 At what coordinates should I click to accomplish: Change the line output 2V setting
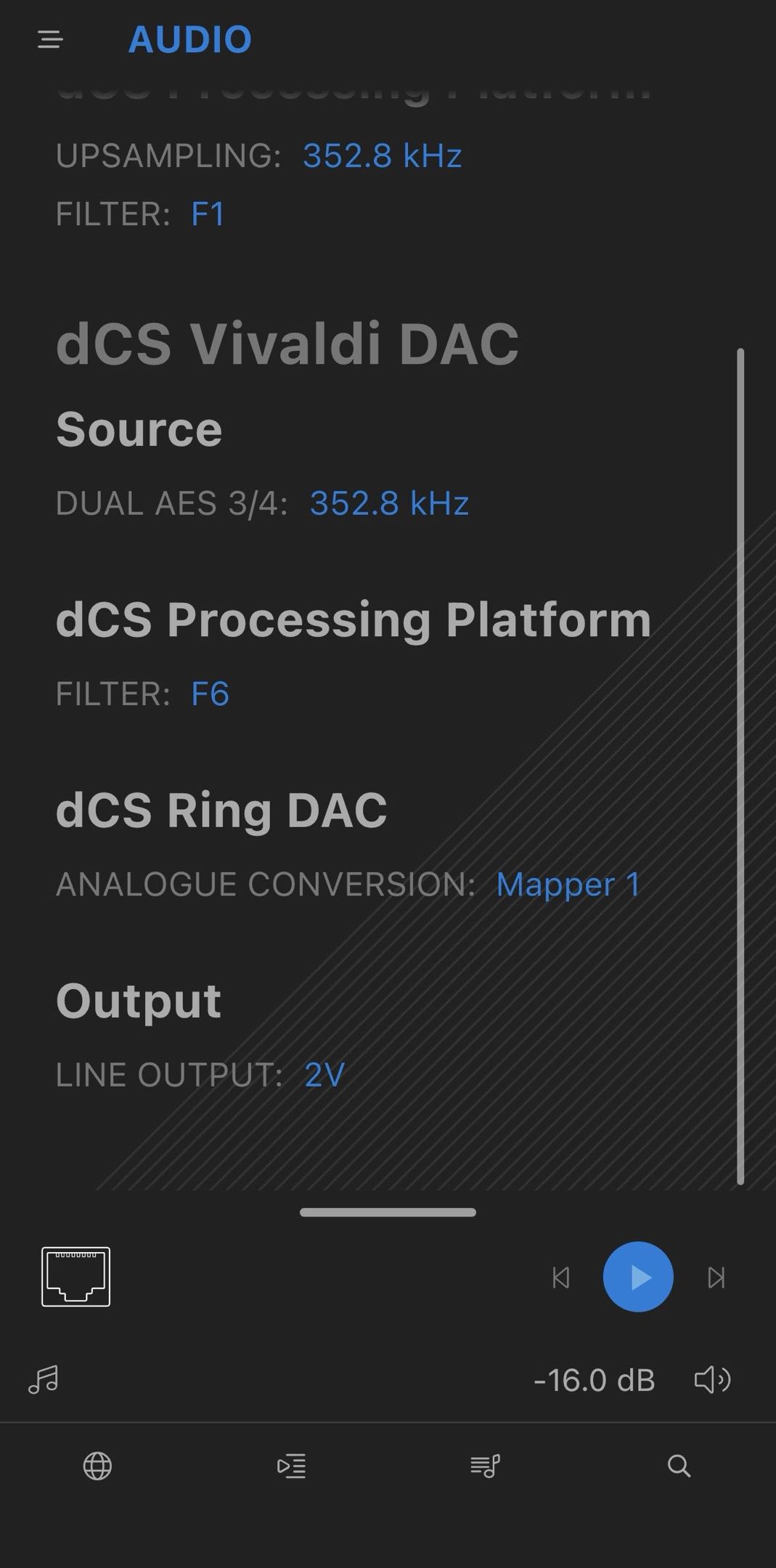point(324,1075)
